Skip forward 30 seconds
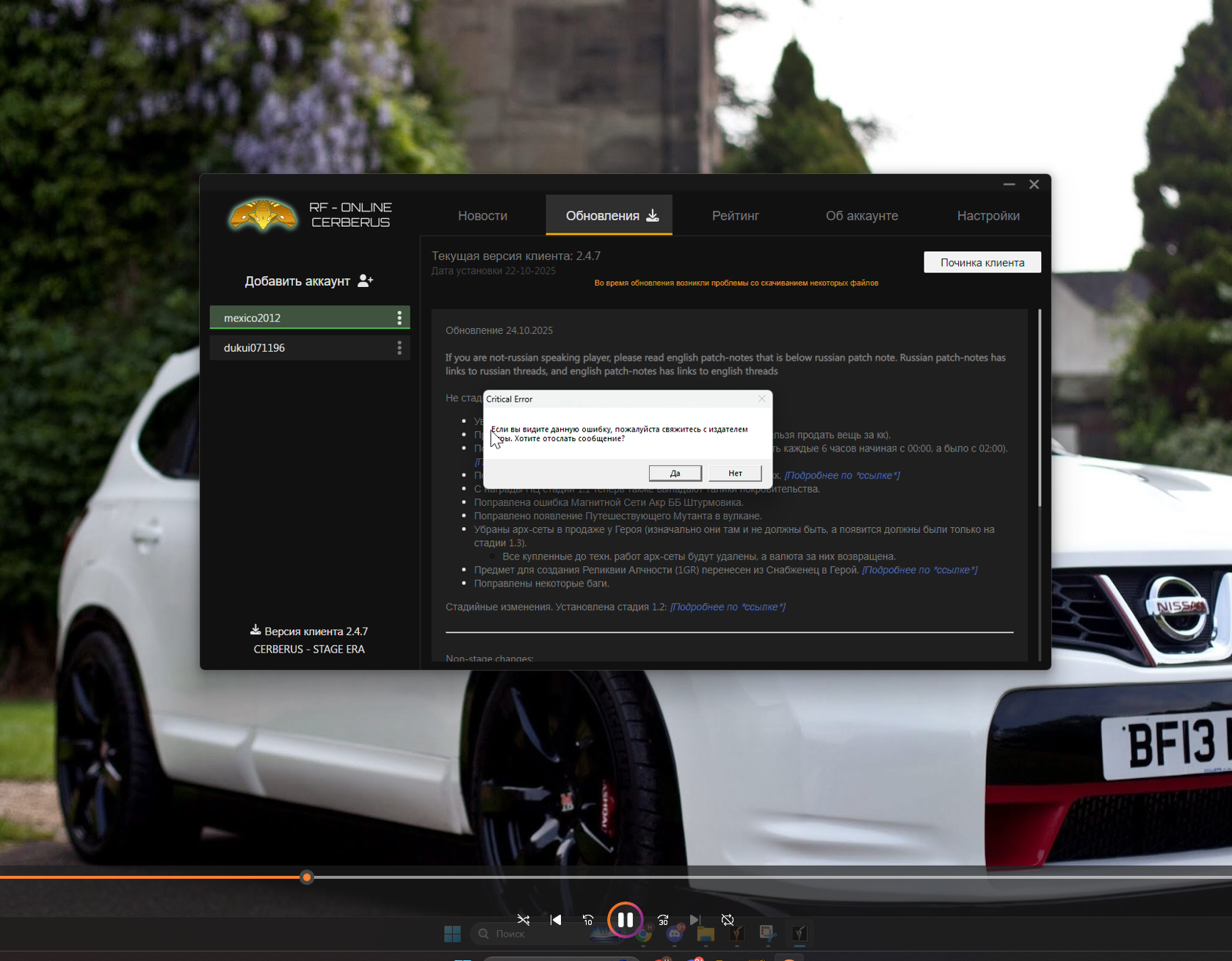The width and height of the screenshot is (1232, 961). coord(663,920)
